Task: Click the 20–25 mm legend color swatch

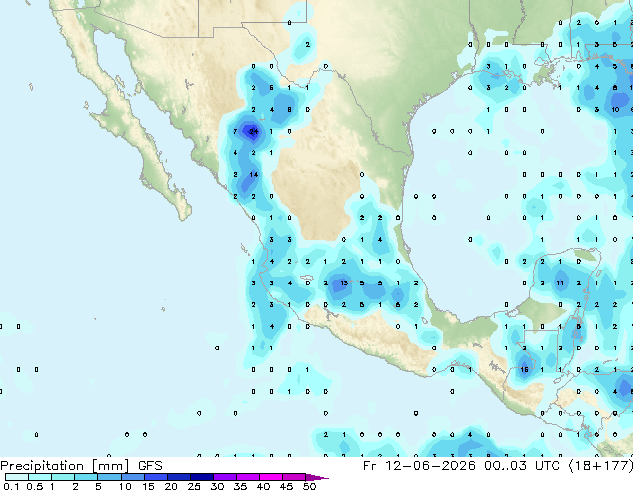Action: click(178, 477)
